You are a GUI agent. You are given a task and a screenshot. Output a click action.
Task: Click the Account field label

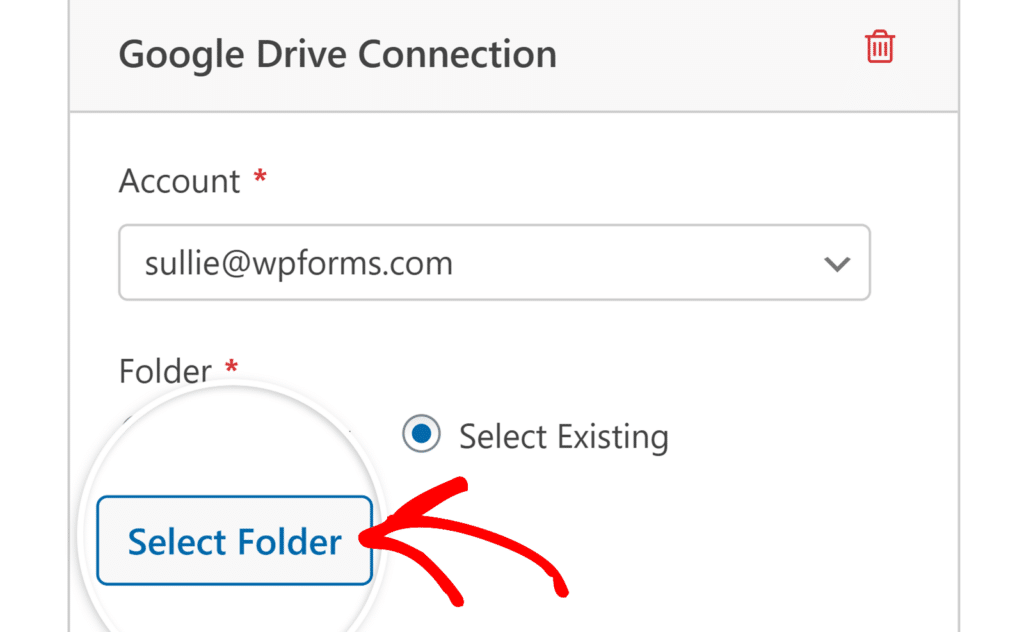tap(179, 181)
